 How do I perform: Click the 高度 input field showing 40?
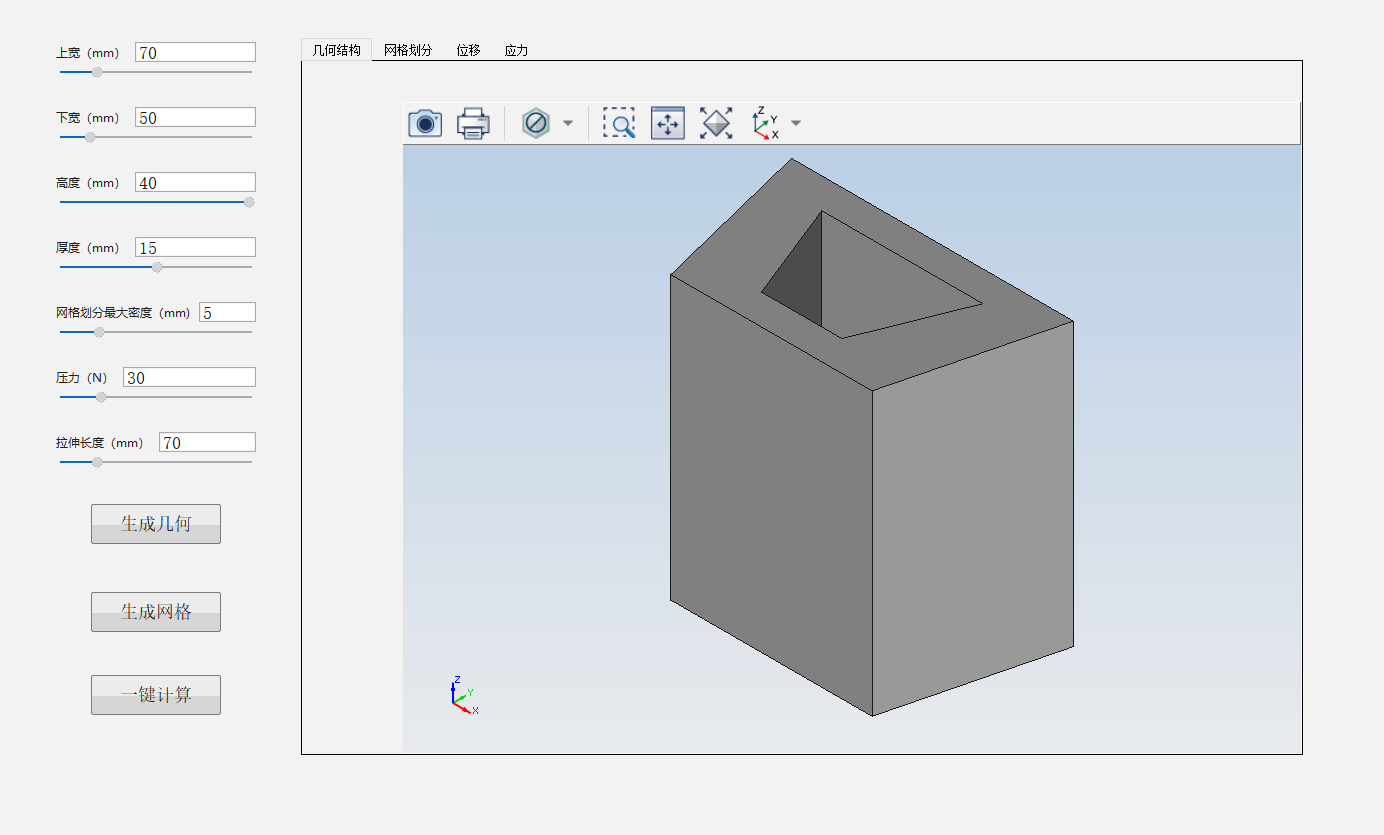[x=196, y=182]
